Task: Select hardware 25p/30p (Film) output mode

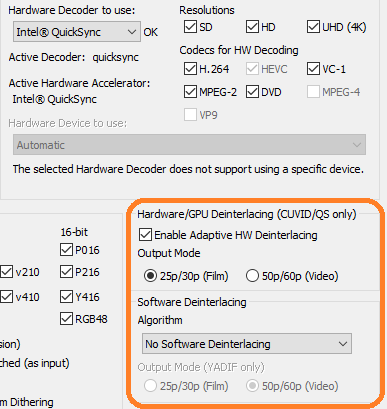Action: coord(150,276)
